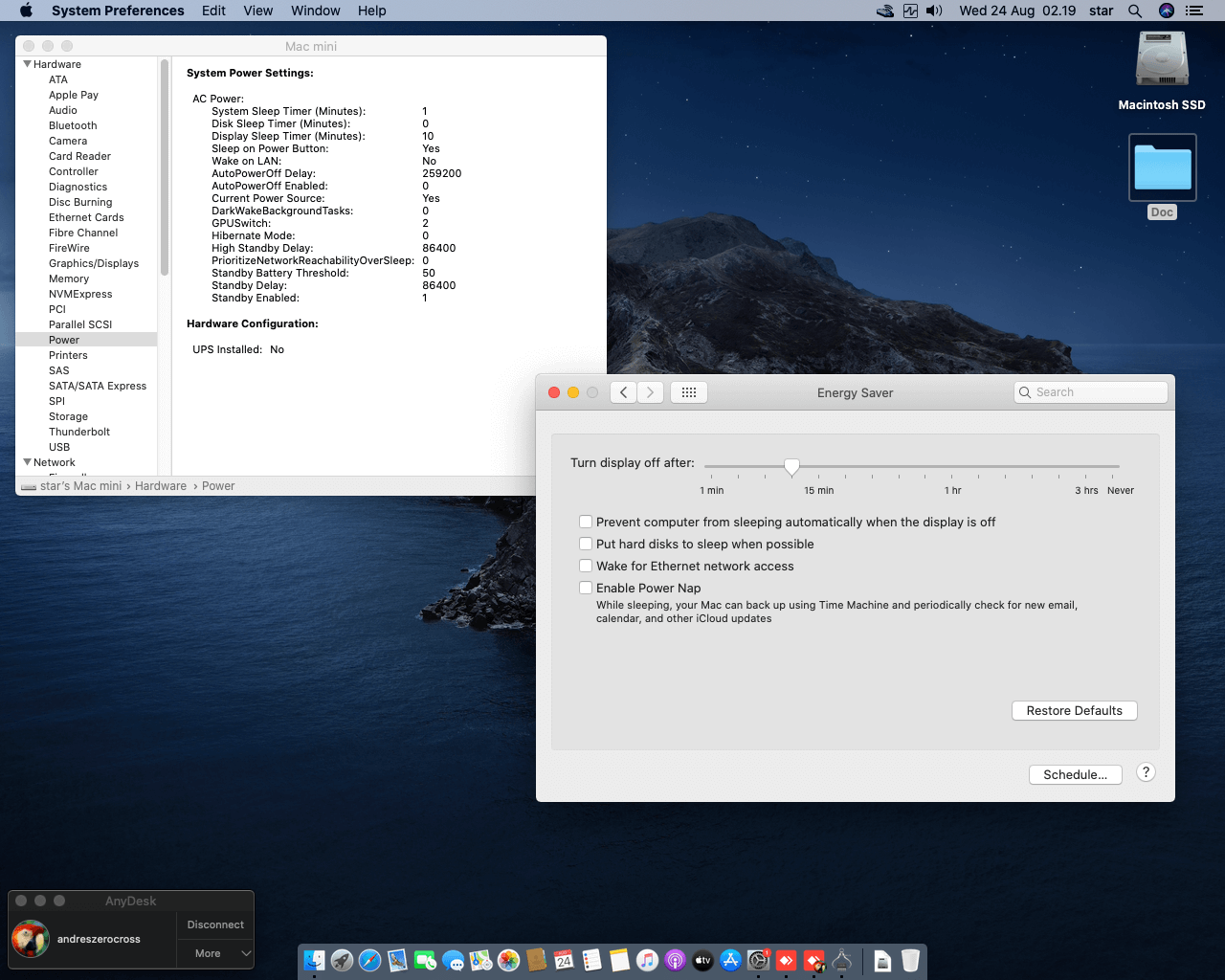This screenshot has height=980, width=1225.
Task: Expand the Network tree section
Action: click(x=27, y=462)
